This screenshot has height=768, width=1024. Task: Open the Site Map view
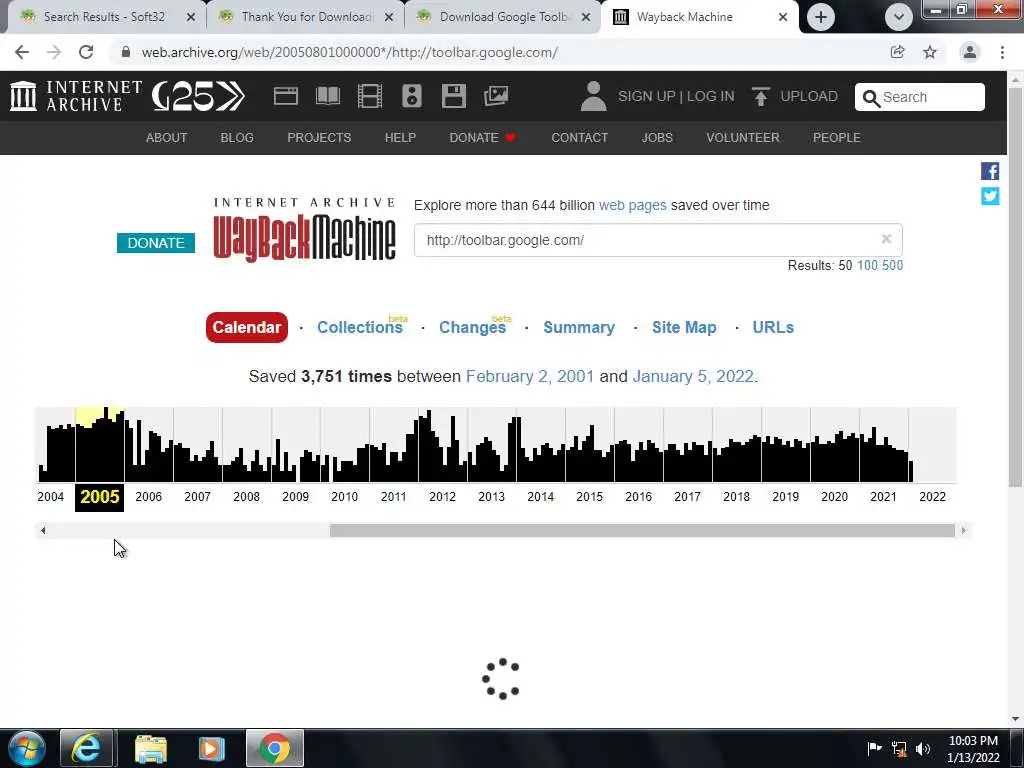[684, 327]
